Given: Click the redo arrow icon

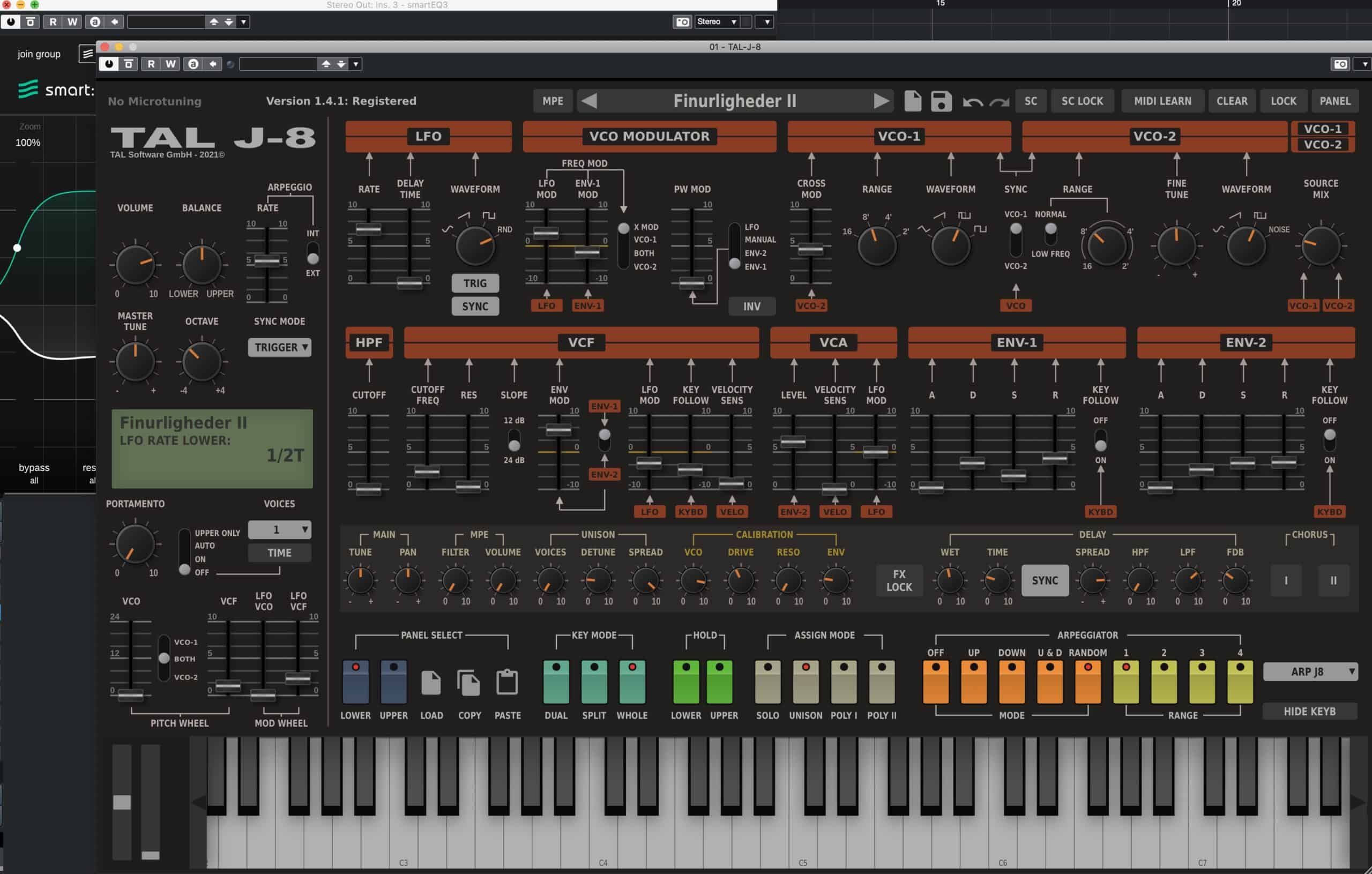Looking at the screenshot, I should pos(999,102).
